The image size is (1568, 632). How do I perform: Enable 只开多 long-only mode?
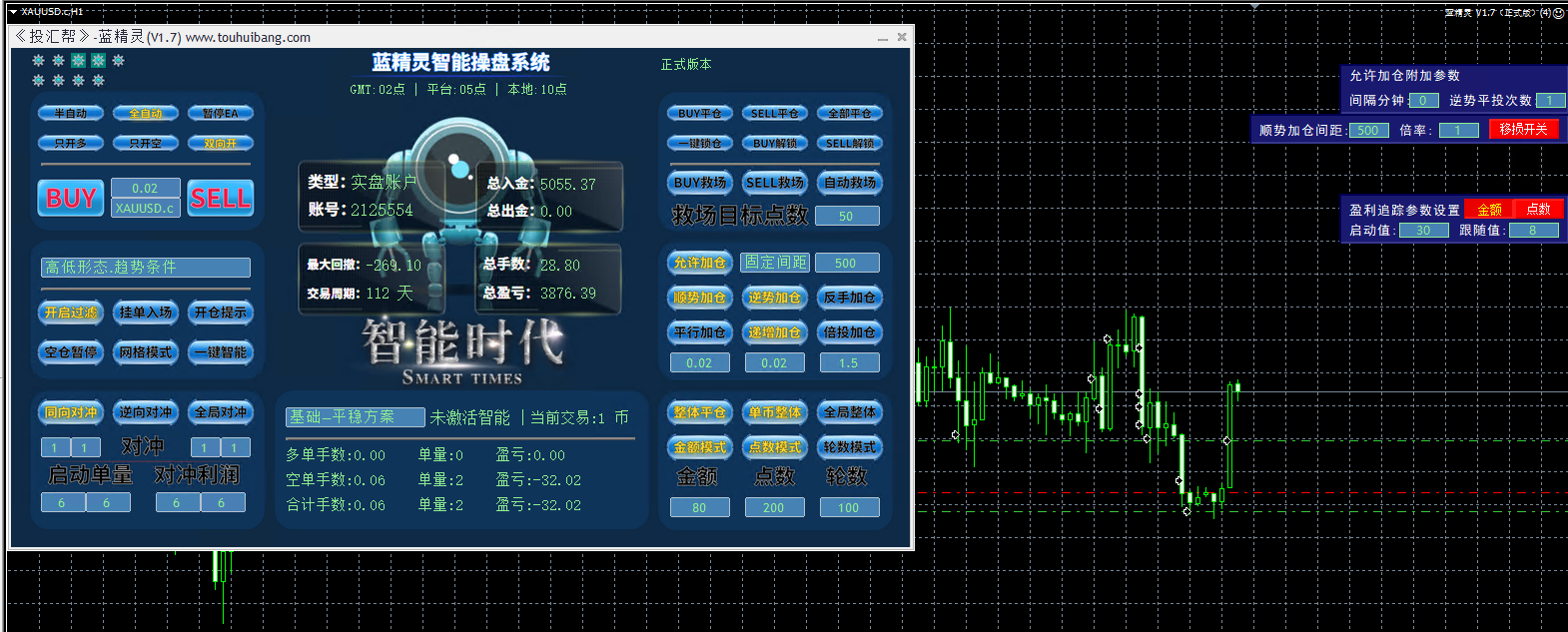pyautogui.click(x=71, y=144)
